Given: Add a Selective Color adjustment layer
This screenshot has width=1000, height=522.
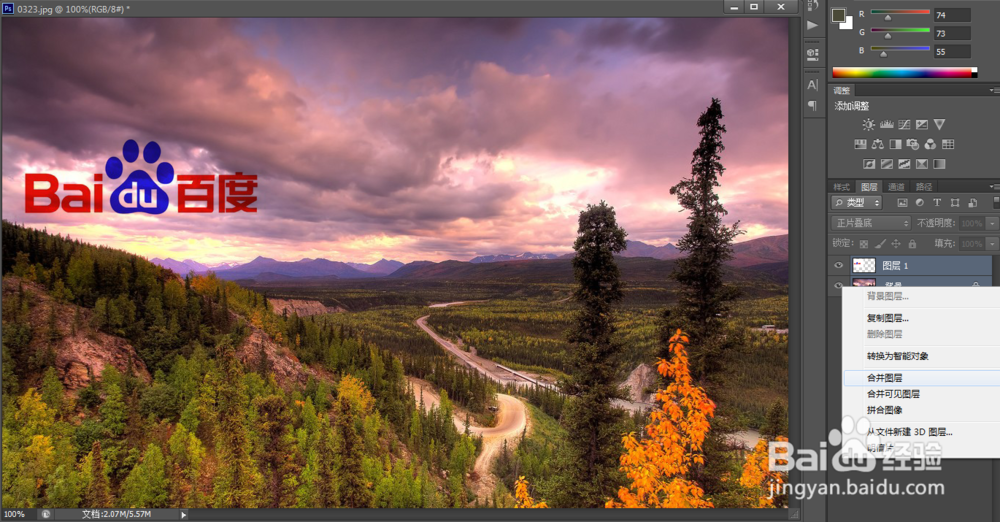Looking at the screenshot, I should (x=922, y=164).
